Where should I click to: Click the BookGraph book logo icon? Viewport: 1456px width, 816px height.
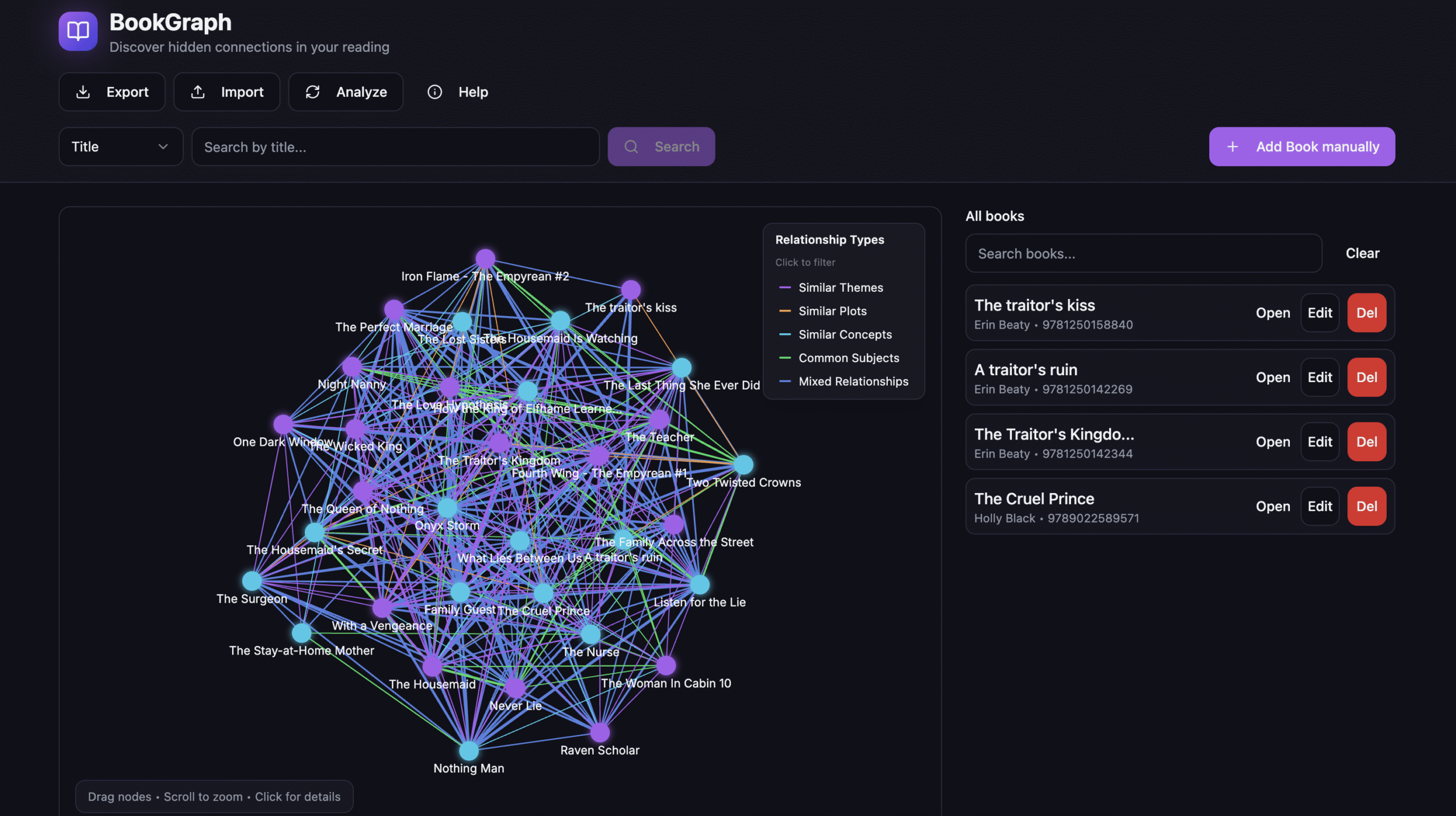click(x=78, y=31)
